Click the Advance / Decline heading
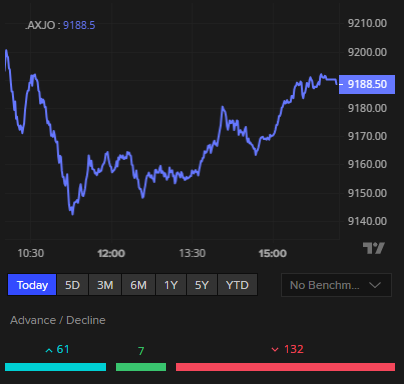This screenshot has height=384, width=404. 58,320
